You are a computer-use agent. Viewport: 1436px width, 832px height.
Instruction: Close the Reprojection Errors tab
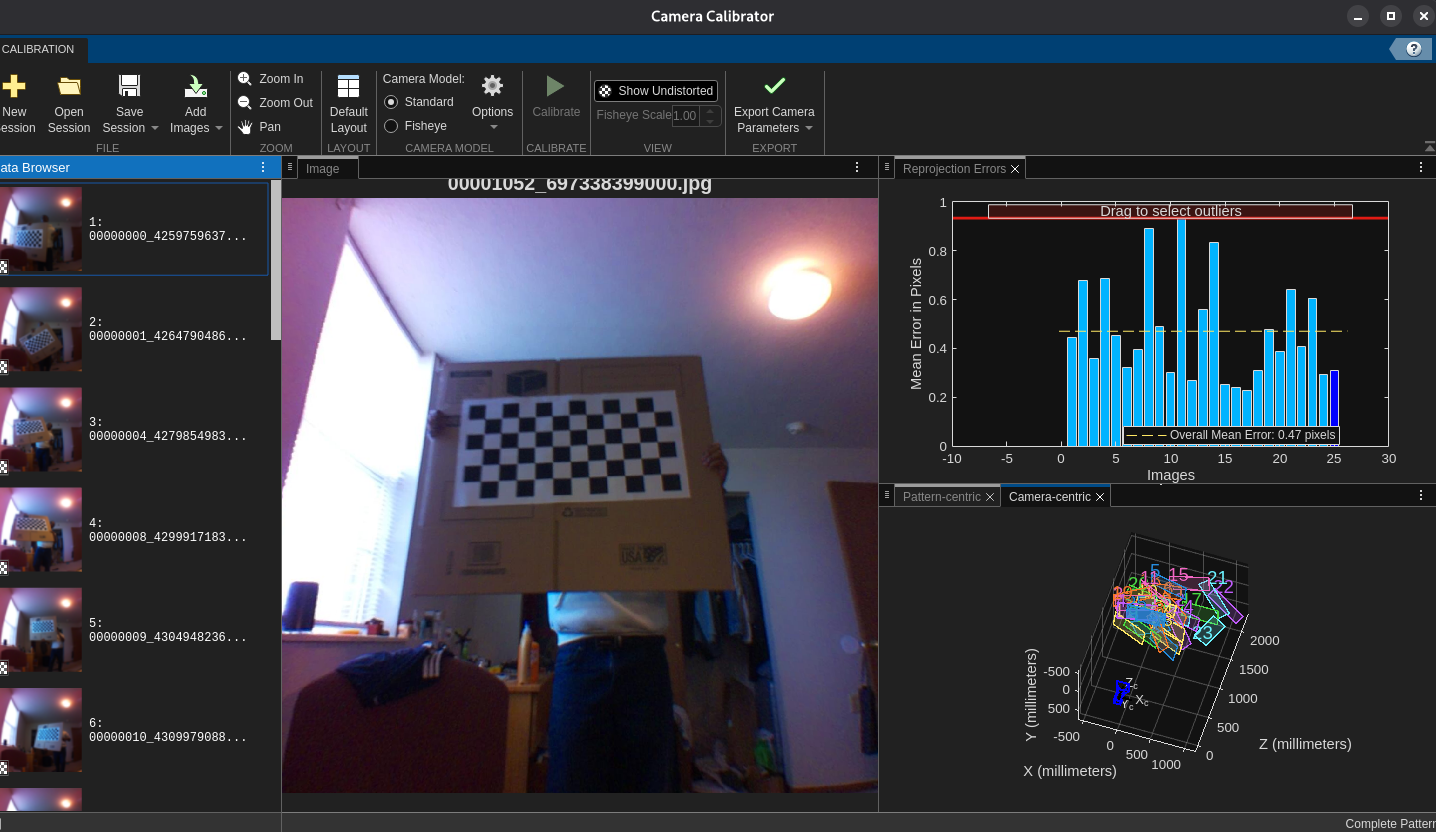coord(1015,169)
